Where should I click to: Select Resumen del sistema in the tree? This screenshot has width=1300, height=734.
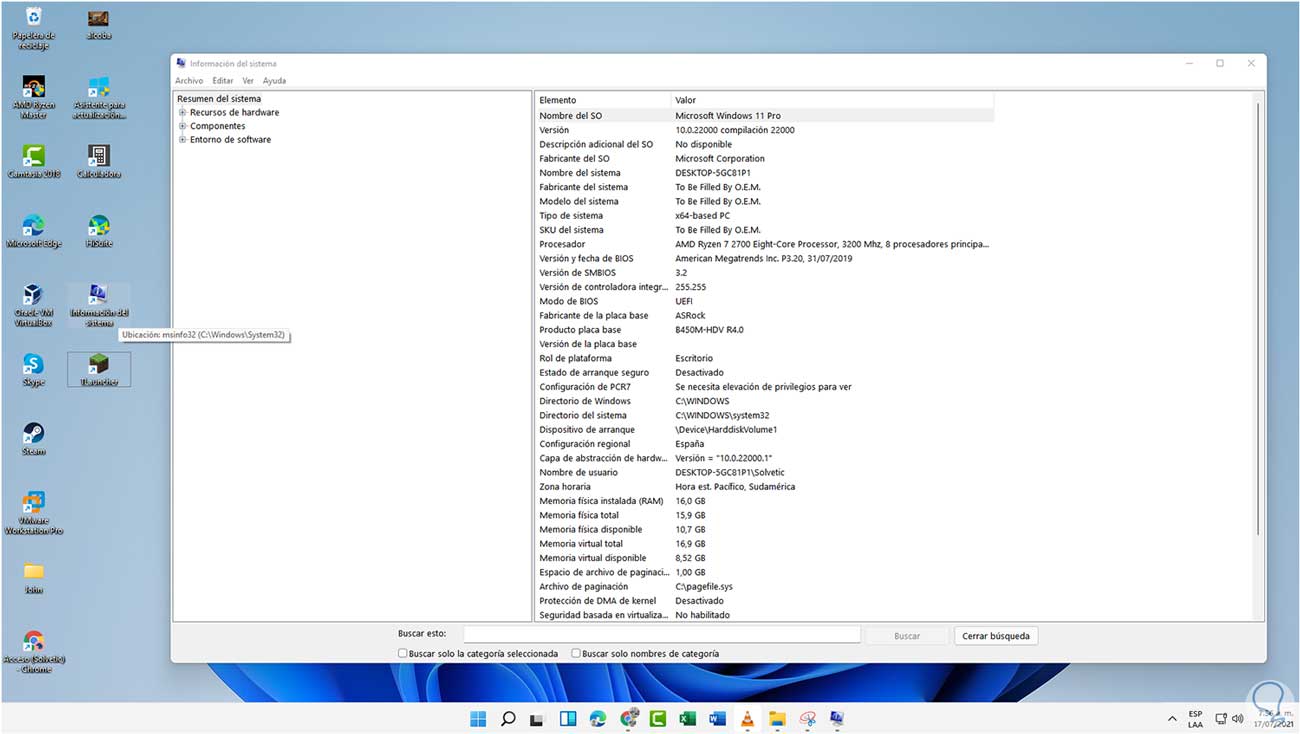(x=219, y=99)
